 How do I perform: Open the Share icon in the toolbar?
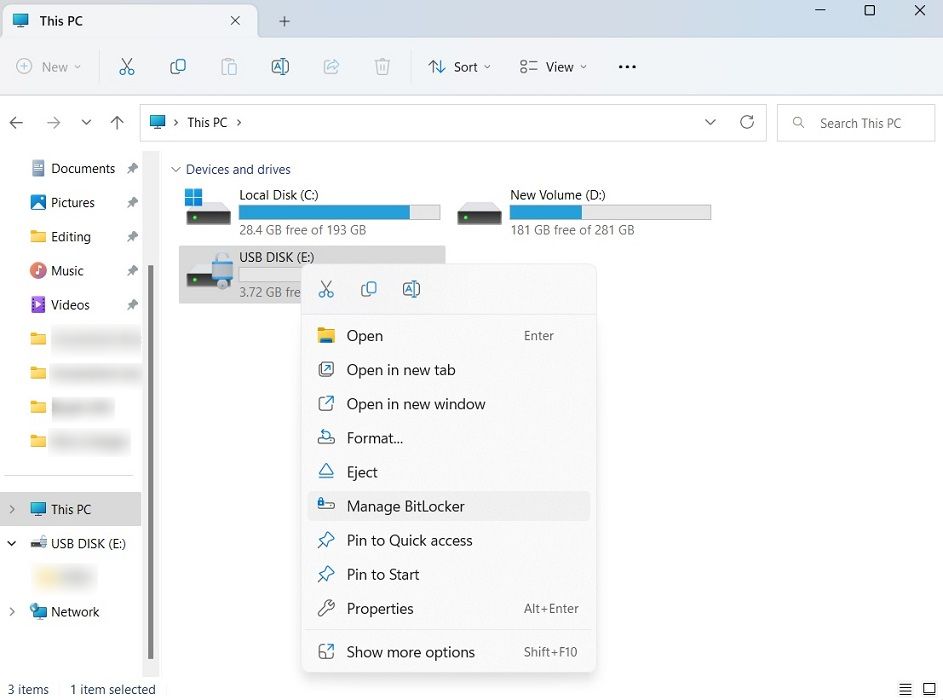click(331, 66)
